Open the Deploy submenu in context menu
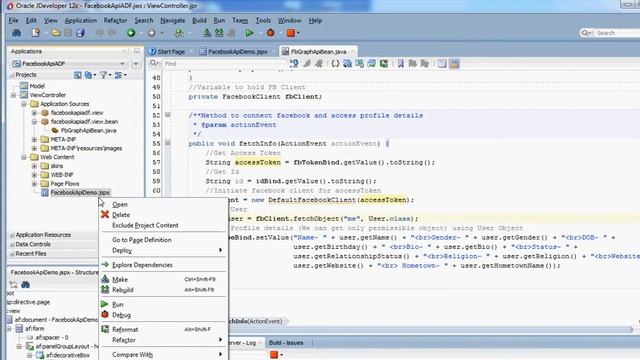The width and height of the screenshot is (640, 360). [x=163, y=250]
